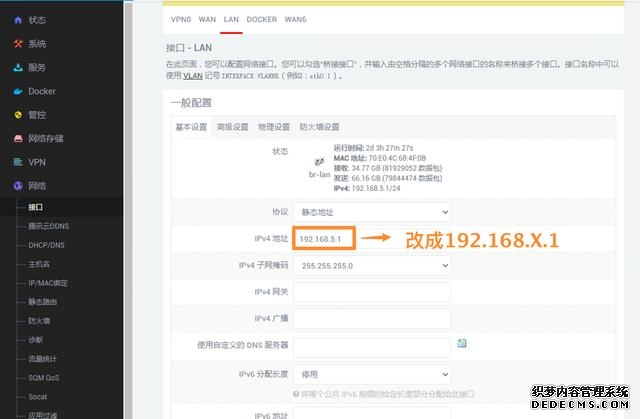Switch to the WAN6 interface tab
The image size is (640, 419).
pos(296,19)
